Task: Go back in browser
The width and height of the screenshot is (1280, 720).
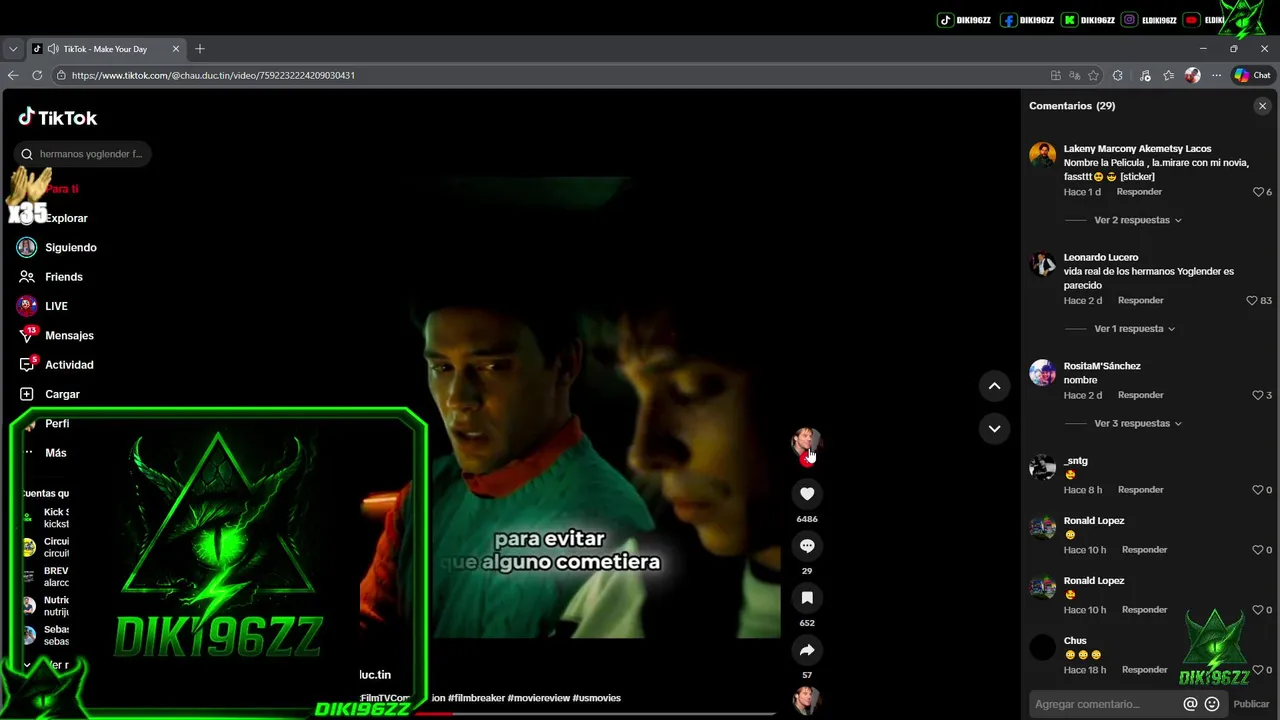Action: [x=13, y=75]
